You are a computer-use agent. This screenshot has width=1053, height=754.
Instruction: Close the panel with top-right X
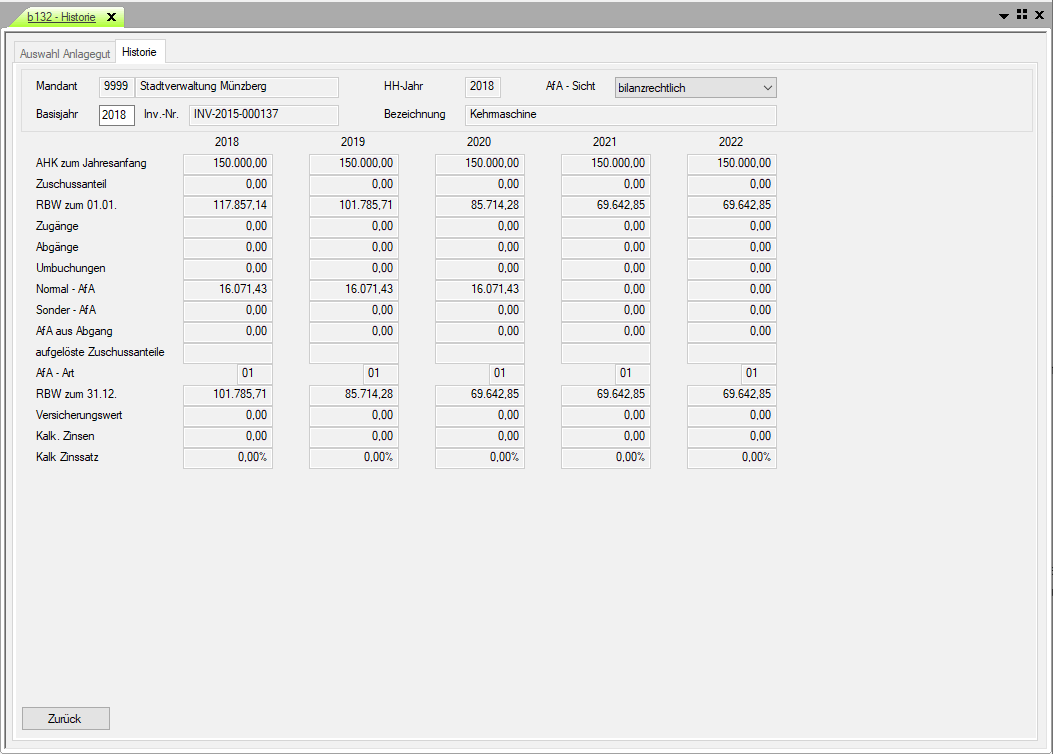(x=1039, y=15)
